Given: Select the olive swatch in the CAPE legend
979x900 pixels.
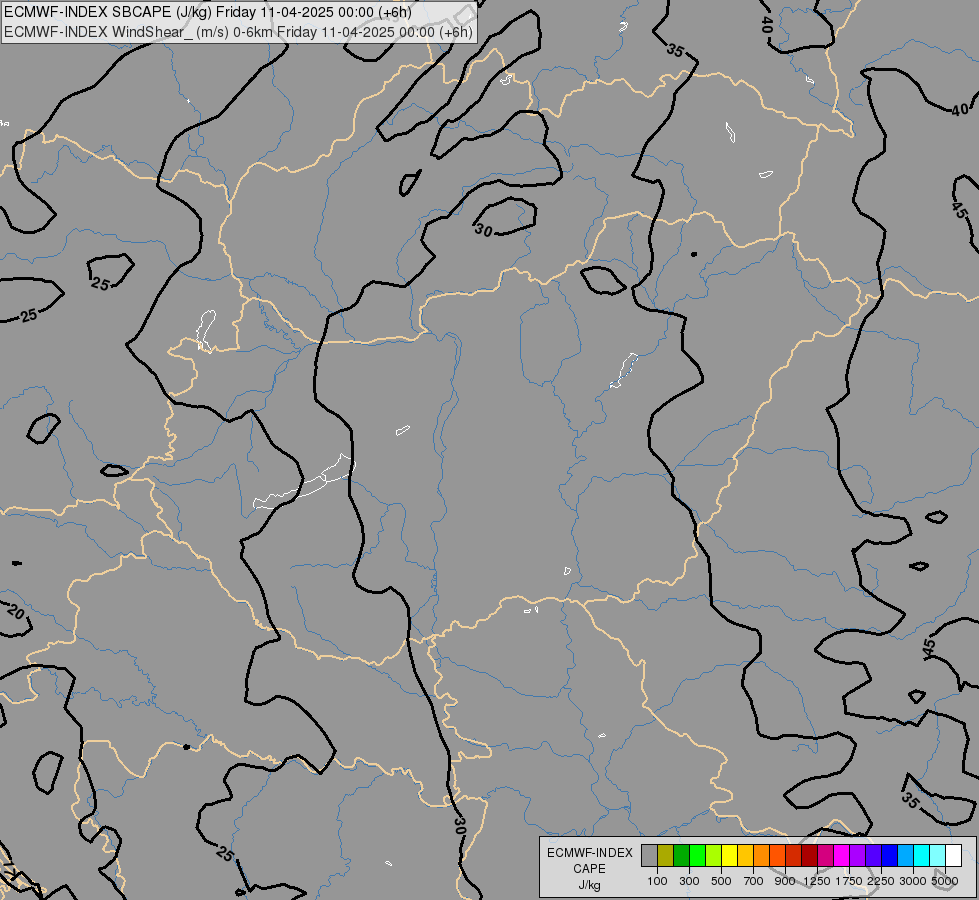Looking at the screenshot, I should click(x=666, y=855).
